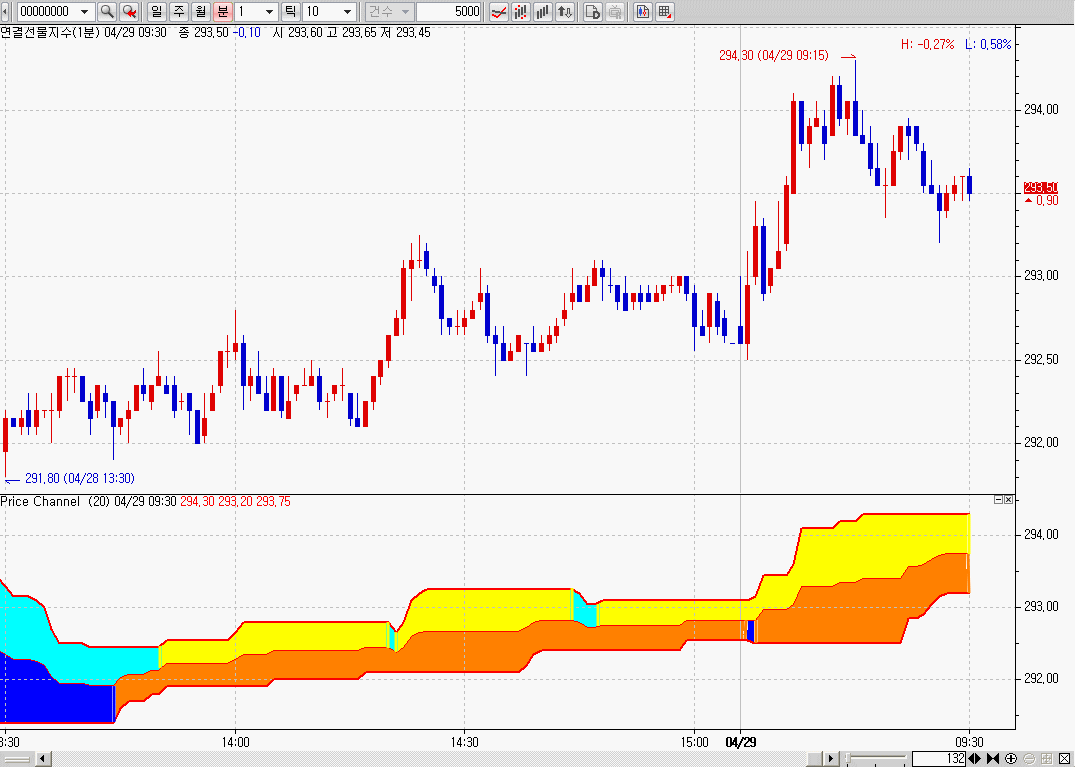The image size is (1075, 767).
Task: Click the grayed-out printer icon
Action: tap(615, 12)
